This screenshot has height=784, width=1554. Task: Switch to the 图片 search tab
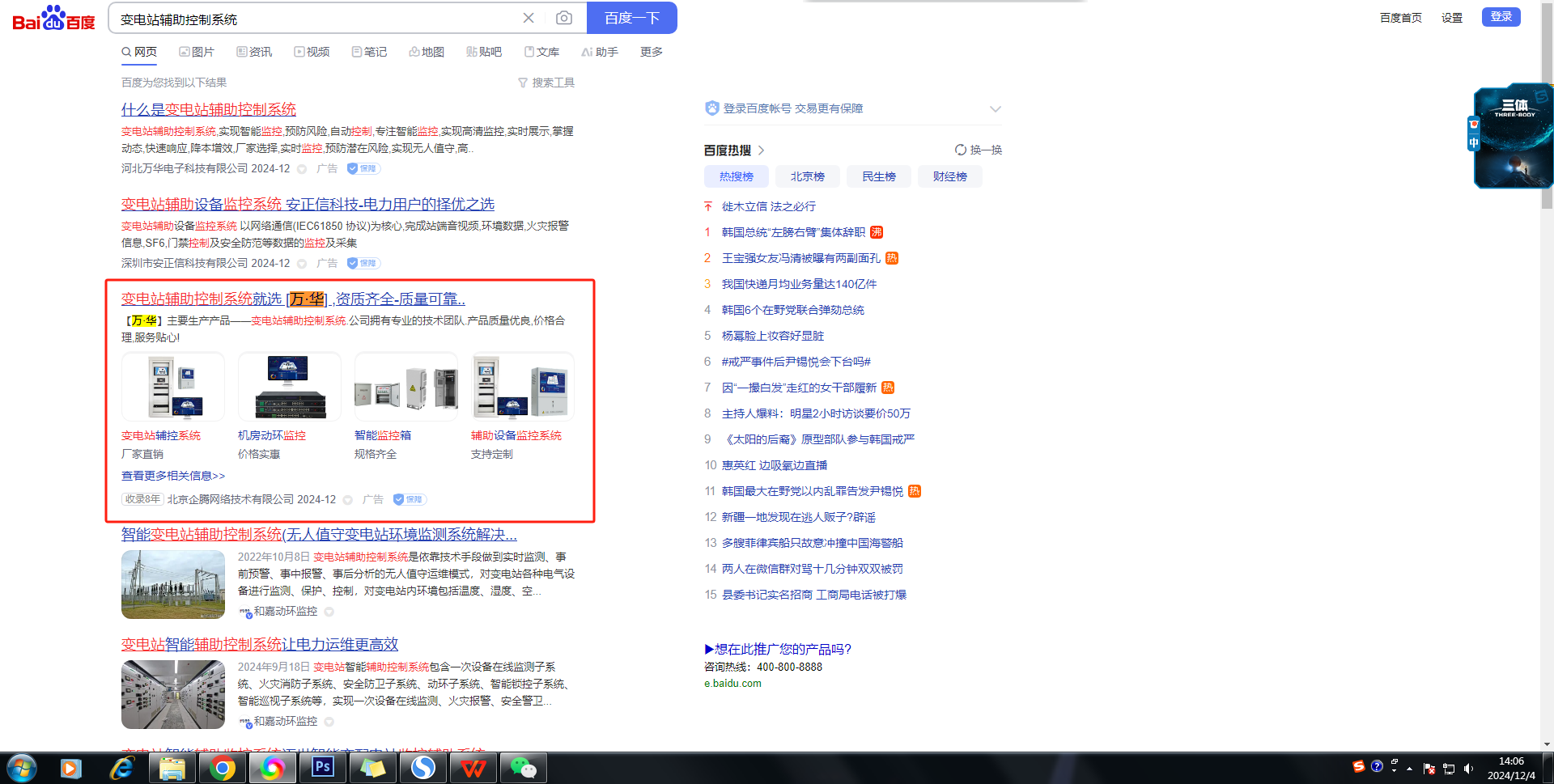pyautogui.click(x=197, y=52)
